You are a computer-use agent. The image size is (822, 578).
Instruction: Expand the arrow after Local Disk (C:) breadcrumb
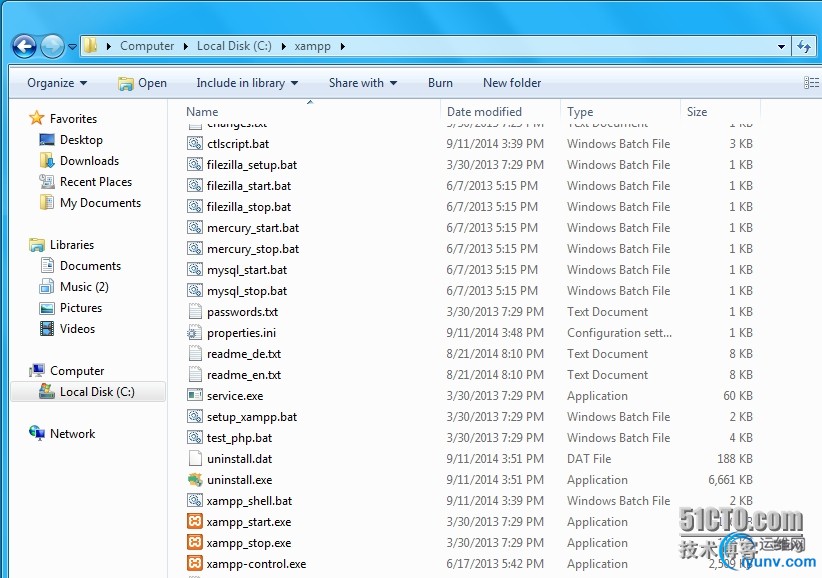284,46
